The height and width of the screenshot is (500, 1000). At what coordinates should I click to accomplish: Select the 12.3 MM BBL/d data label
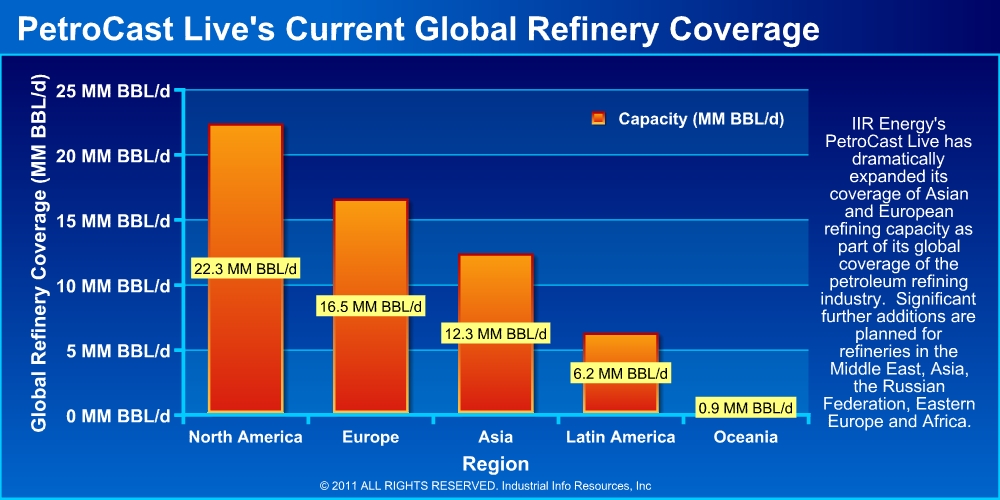pyautogui.click(x=495, y=334)
